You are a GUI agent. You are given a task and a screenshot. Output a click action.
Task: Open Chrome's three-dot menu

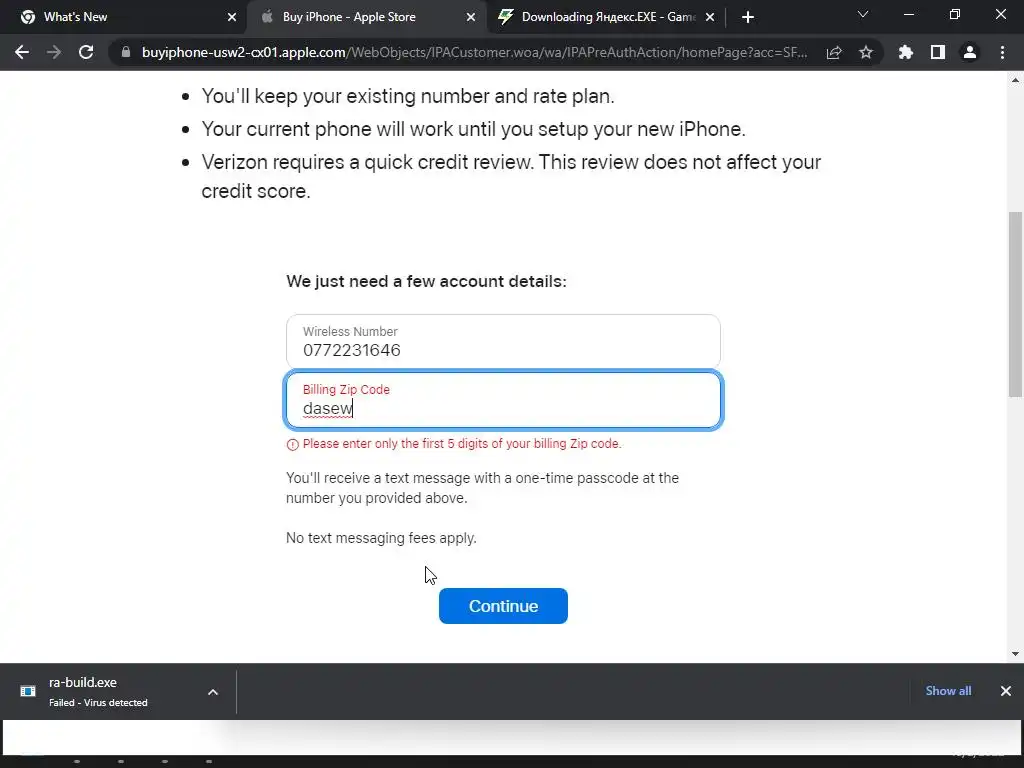1002,52
